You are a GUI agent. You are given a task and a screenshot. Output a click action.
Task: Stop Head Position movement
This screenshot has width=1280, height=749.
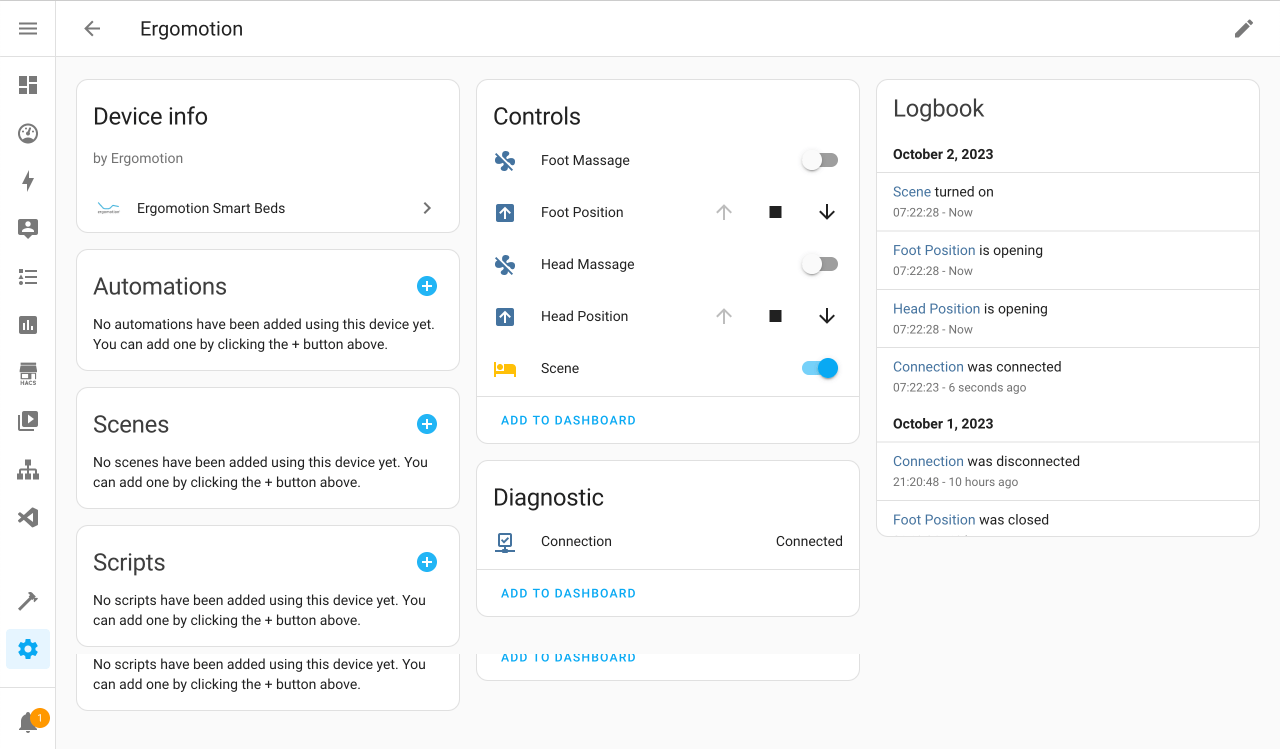[x=775, y=316]
